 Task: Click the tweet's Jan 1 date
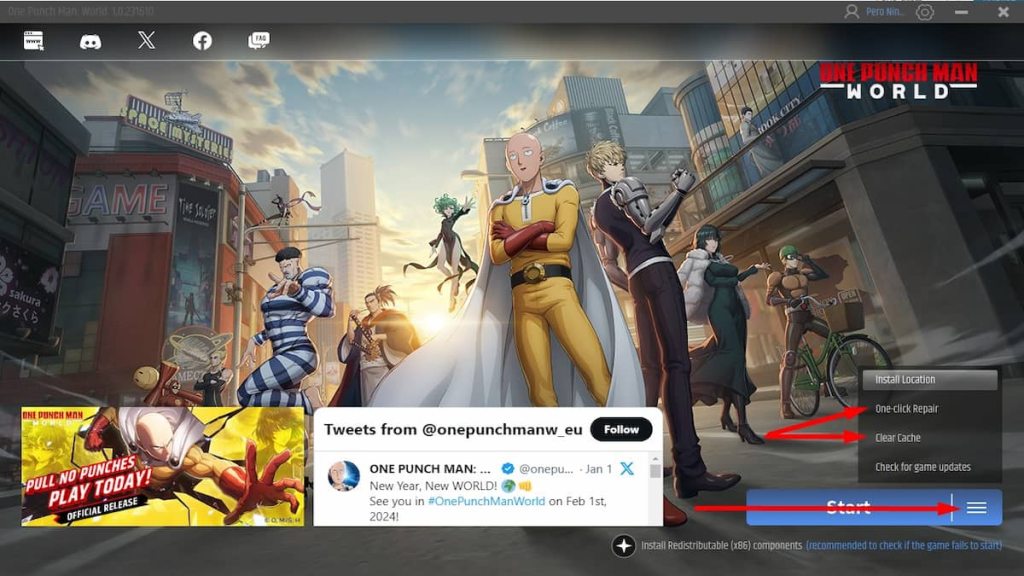[x=599, y=468]
